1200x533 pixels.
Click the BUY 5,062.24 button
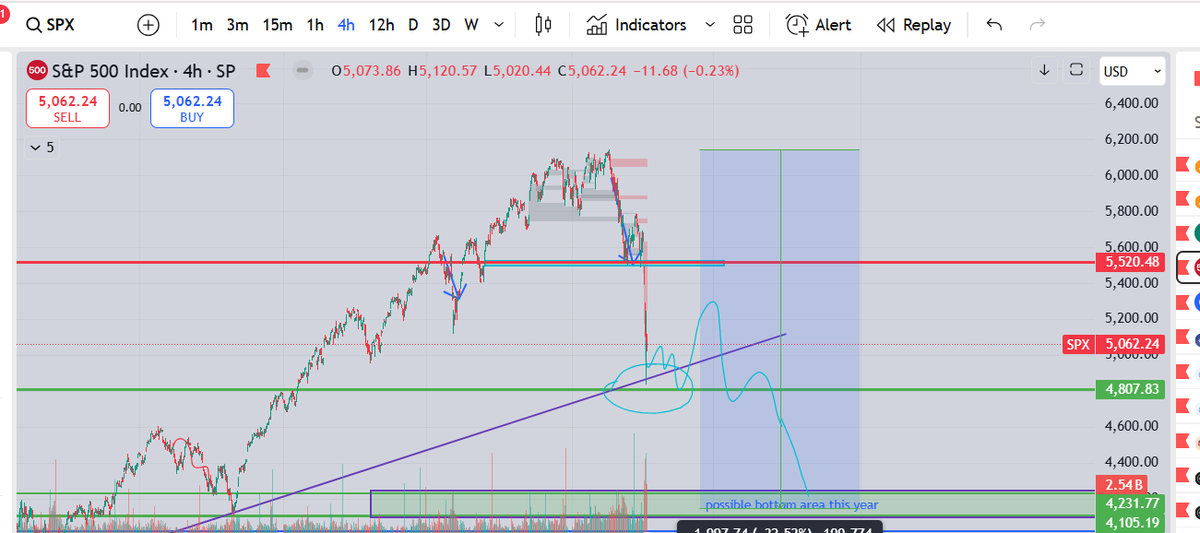tap(192, 108)
